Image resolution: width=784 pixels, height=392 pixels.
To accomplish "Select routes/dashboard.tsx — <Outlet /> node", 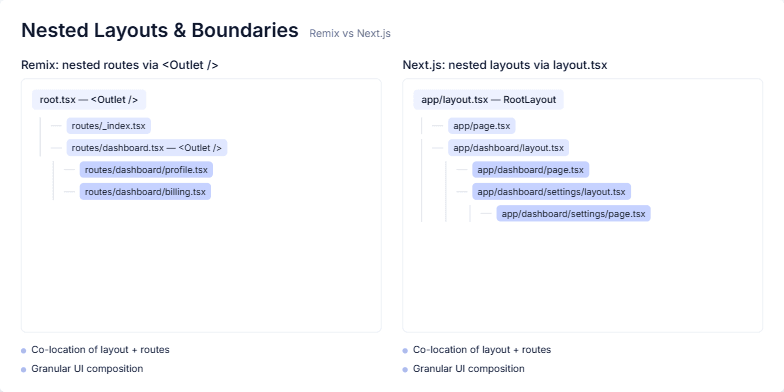I will tap(146, 148).
